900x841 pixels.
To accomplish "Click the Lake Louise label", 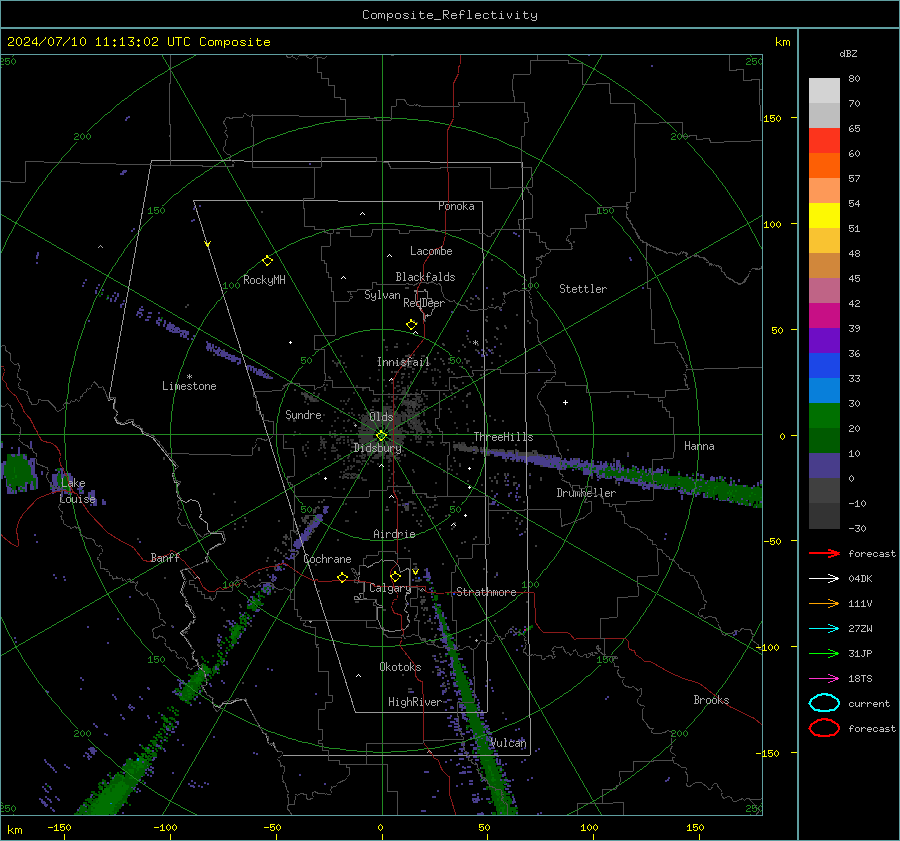I will 77,491.
